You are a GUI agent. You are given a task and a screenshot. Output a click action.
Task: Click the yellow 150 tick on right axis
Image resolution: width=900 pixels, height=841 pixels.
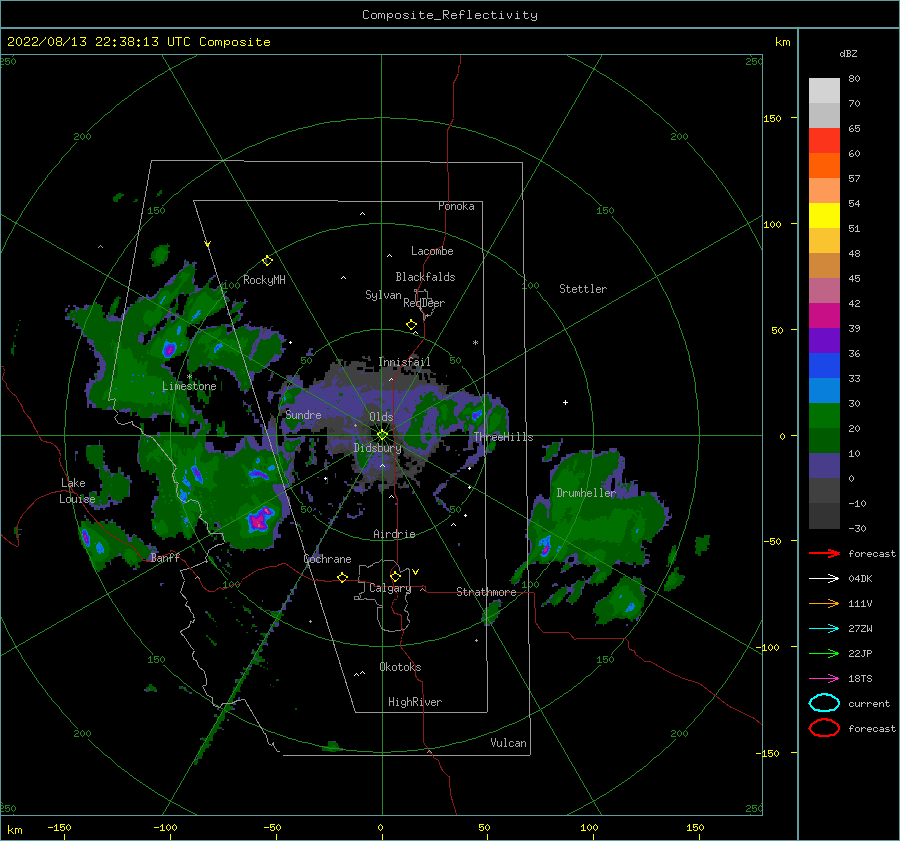772,118
